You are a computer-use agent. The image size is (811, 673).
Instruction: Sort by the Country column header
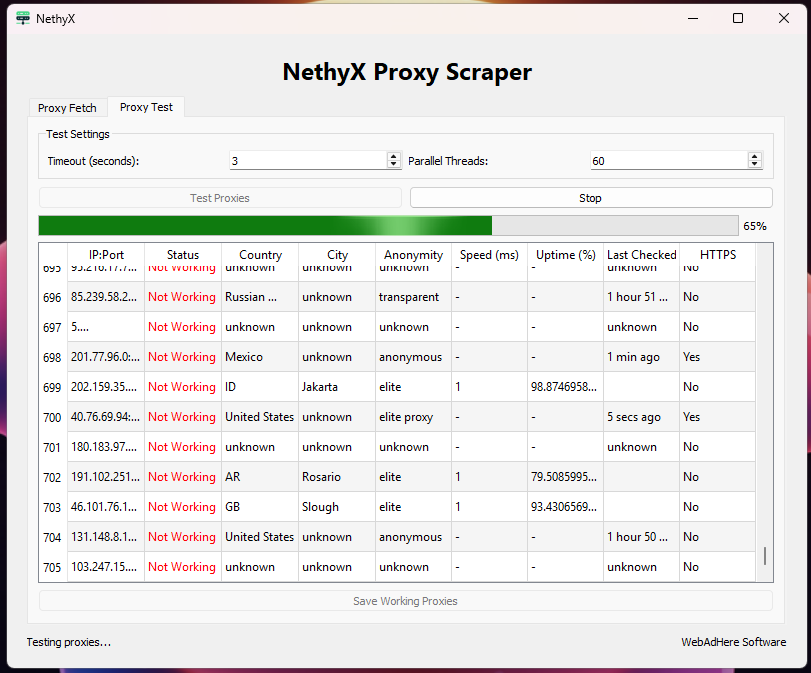point(260,255)
